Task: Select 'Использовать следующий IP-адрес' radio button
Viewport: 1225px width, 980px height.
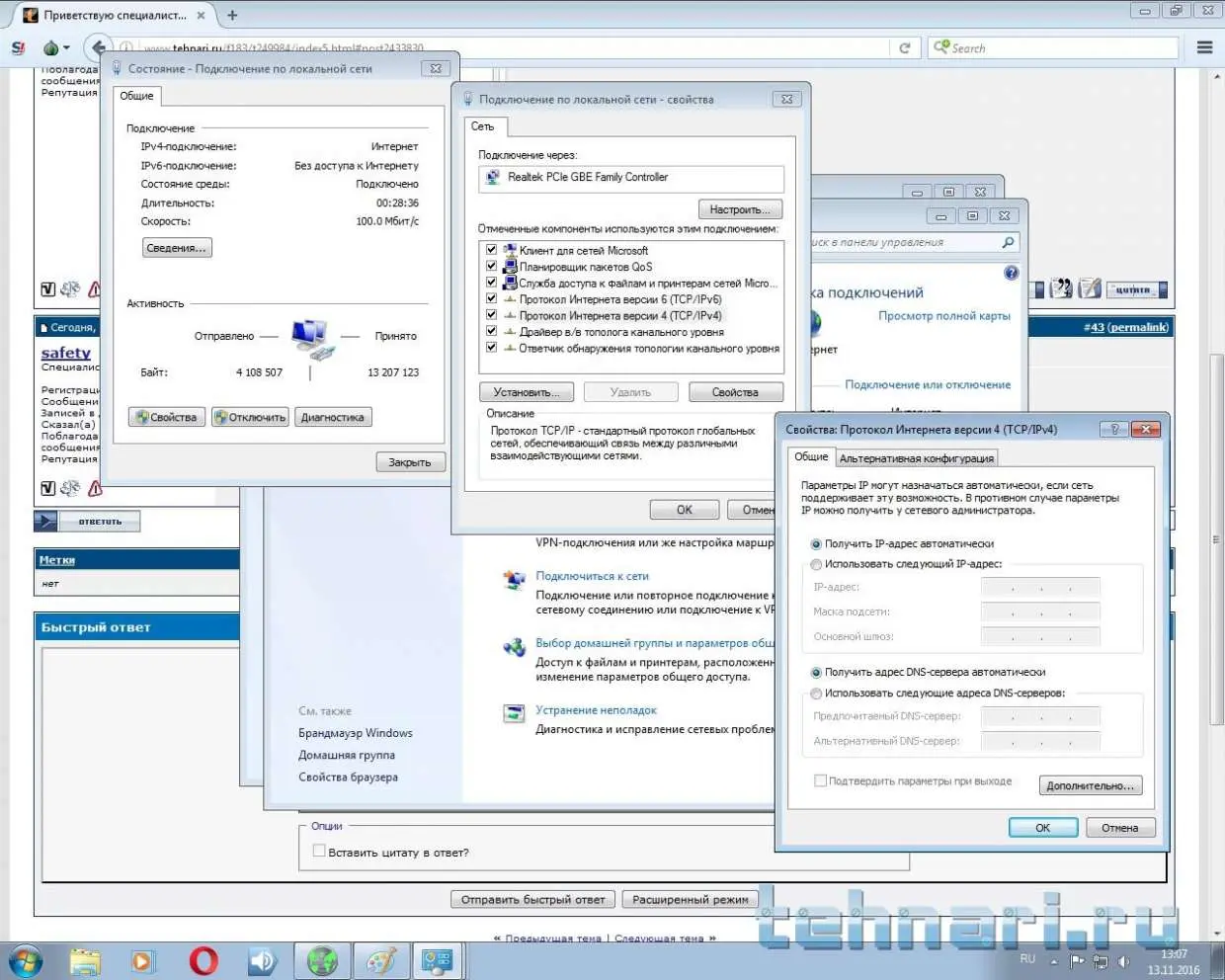Action: pos(816,564)
